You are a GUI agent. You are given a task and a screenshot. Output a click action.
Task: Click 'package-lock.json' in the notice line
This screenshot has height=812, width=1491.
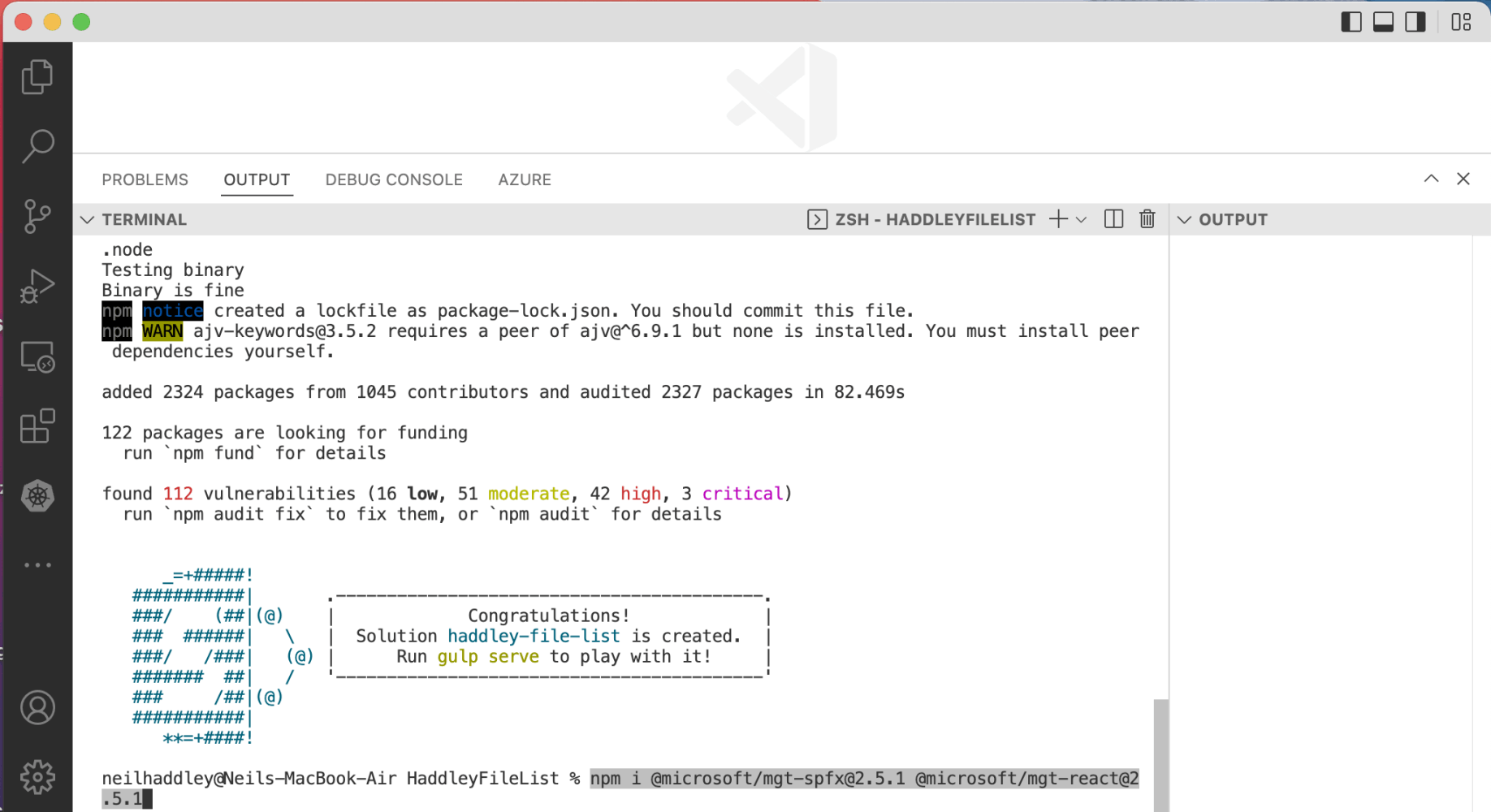524,311
